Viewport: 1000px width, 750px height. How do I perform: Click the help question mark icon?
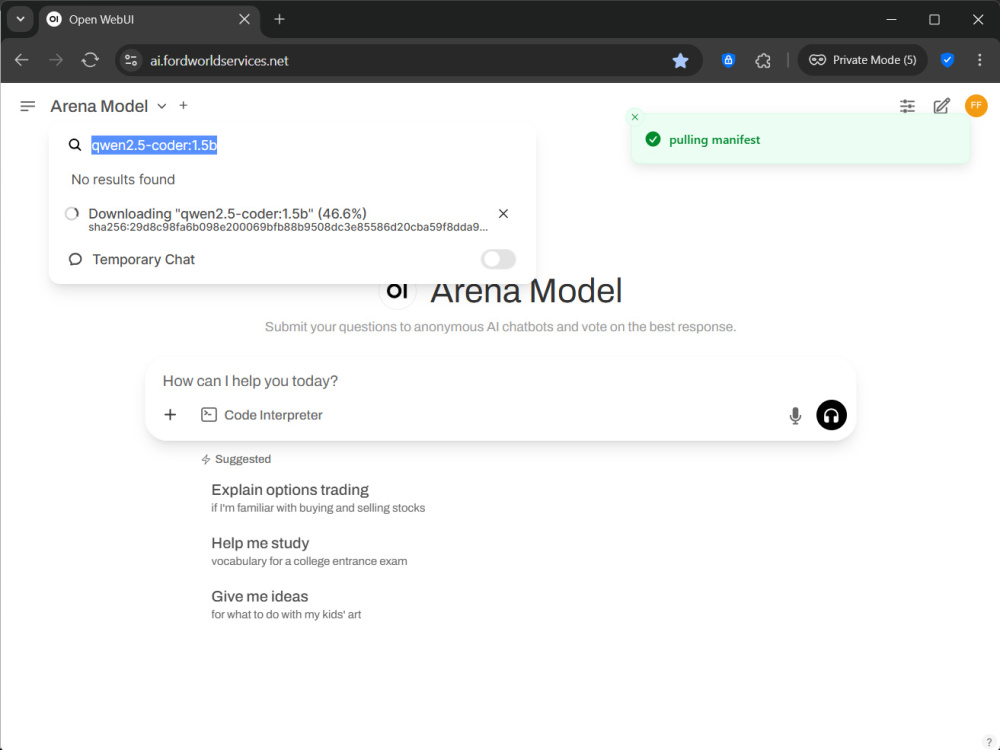[x=989, y=741]
